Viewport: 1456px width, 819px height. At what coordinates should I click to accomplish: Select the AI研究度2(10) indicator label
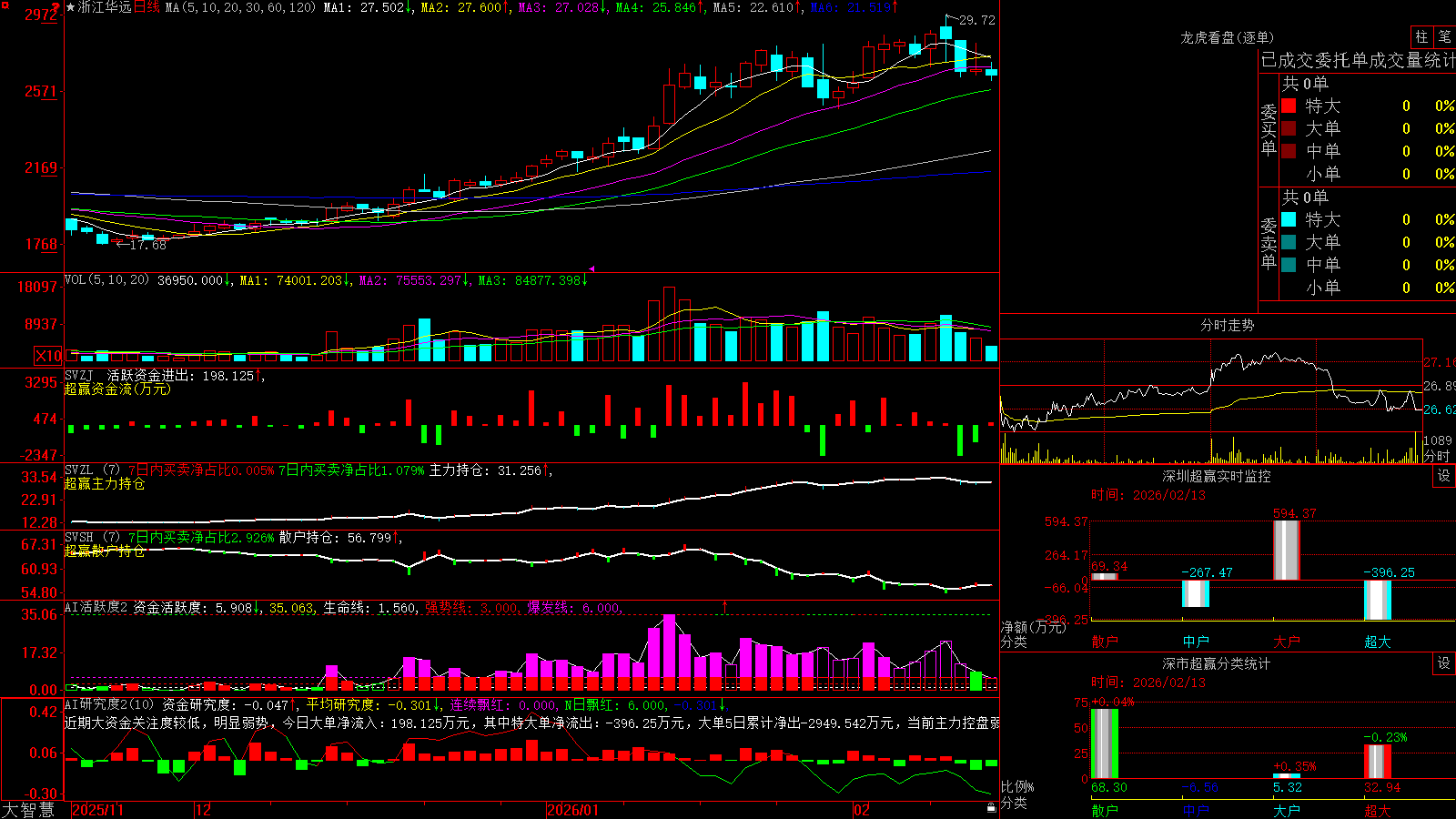[x=109, y=704]
